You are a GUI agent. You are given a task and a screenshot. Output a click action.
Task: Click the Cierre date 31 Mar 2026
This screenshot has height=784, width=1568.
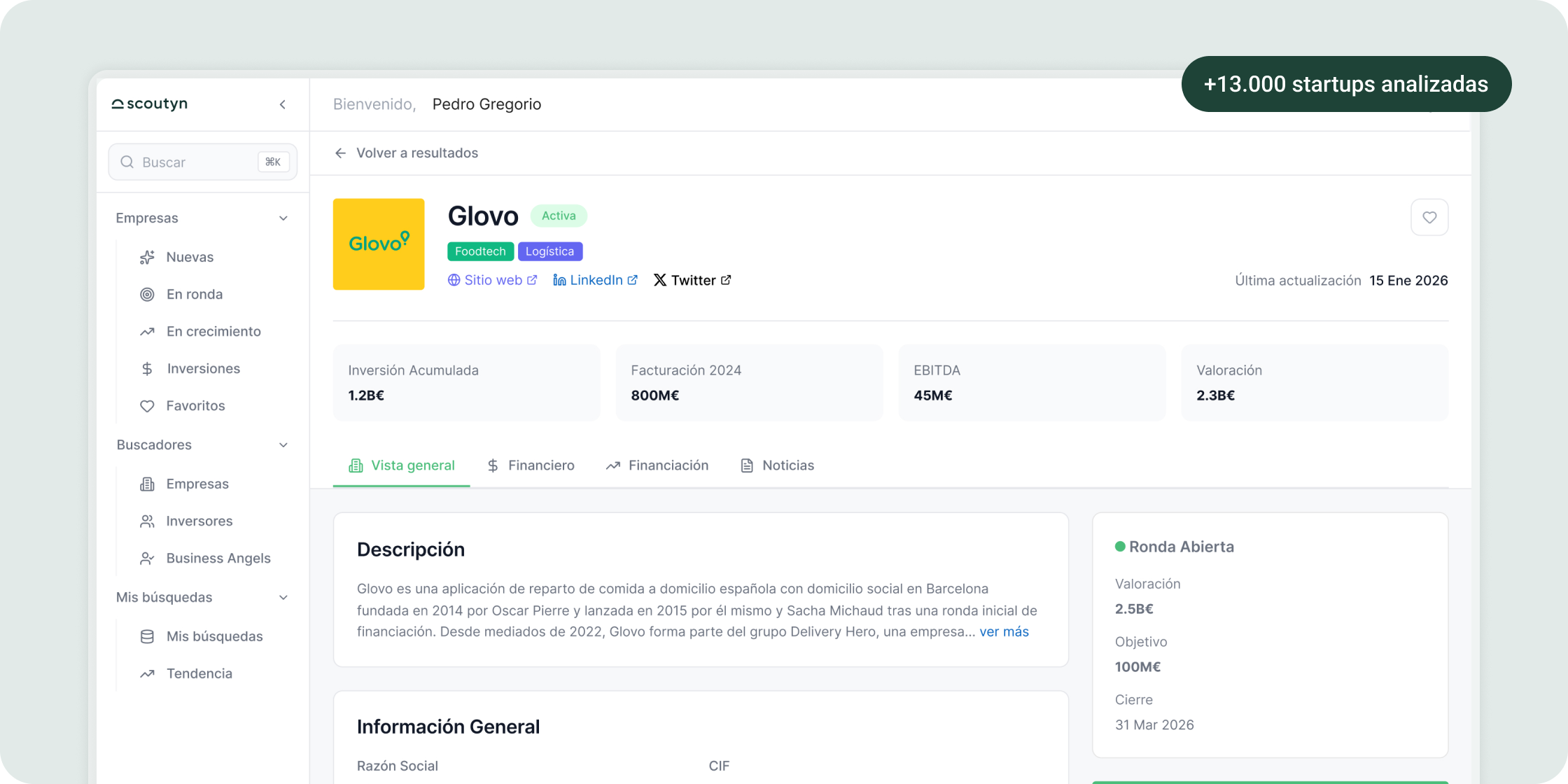pos(1154,725)
